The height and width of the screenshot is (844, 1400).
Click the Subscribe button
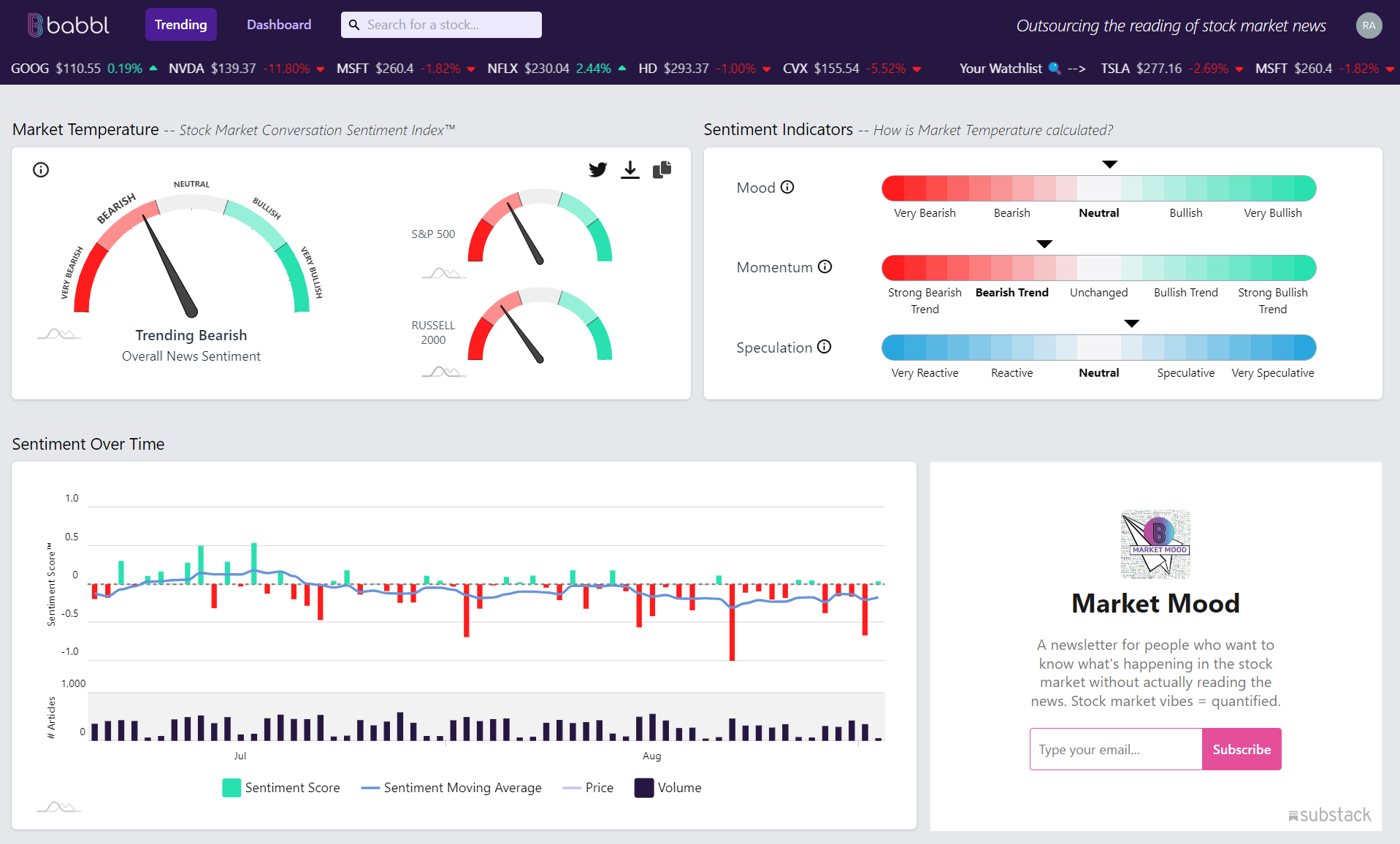click(1242, 749)
